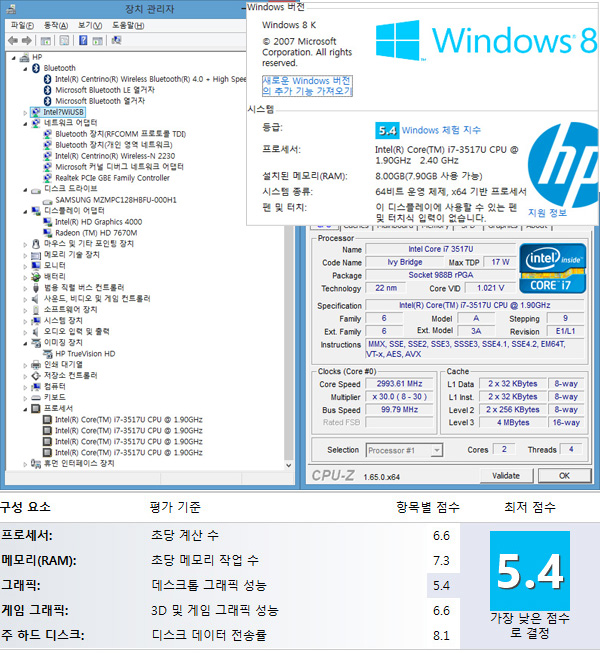Click the 프로세서 category icon
600x653 pixels.
click(x=36, y=409)
